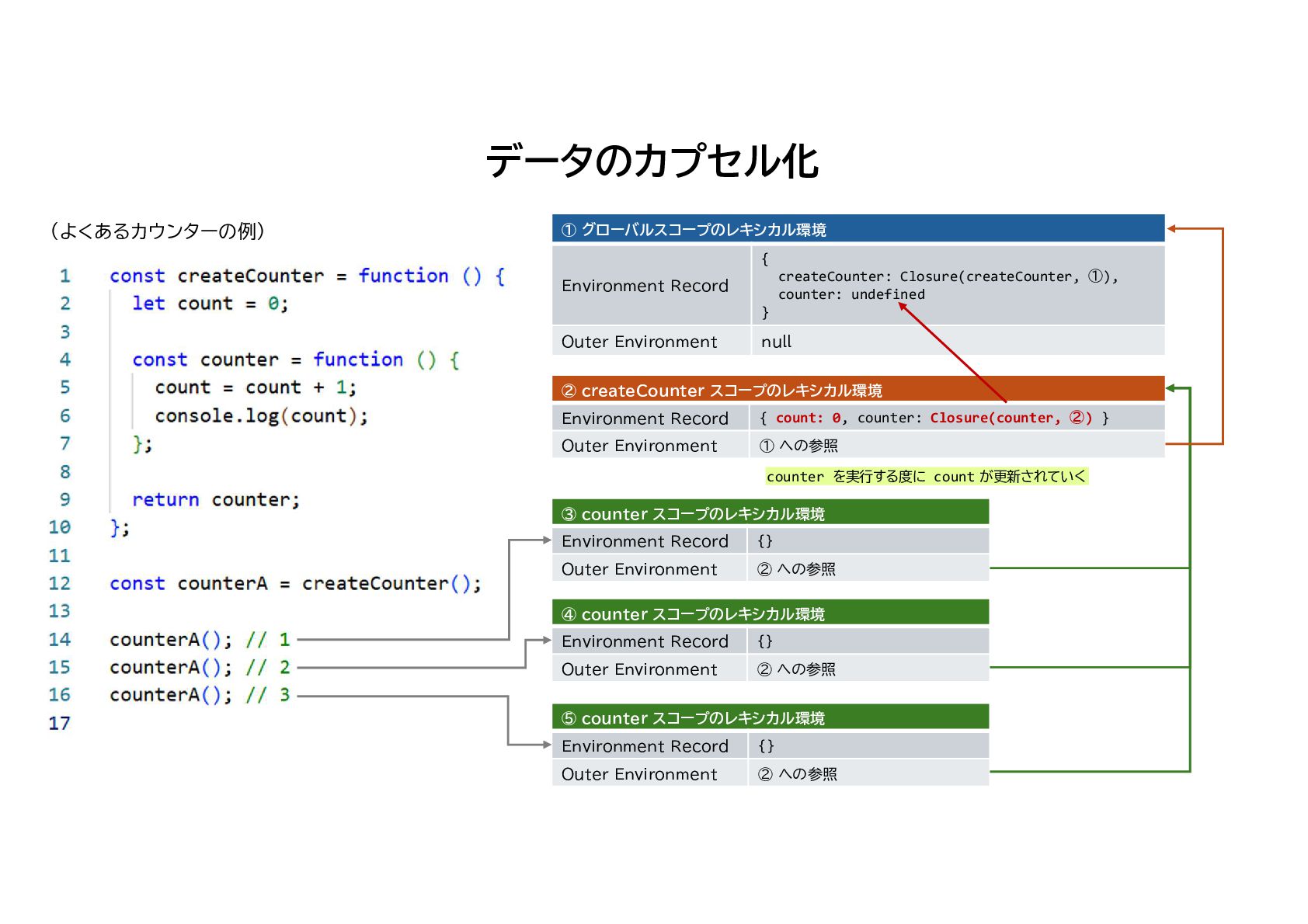Click const counterA = createCounter() line
1308x924 pixels.
tap(295, 583)
